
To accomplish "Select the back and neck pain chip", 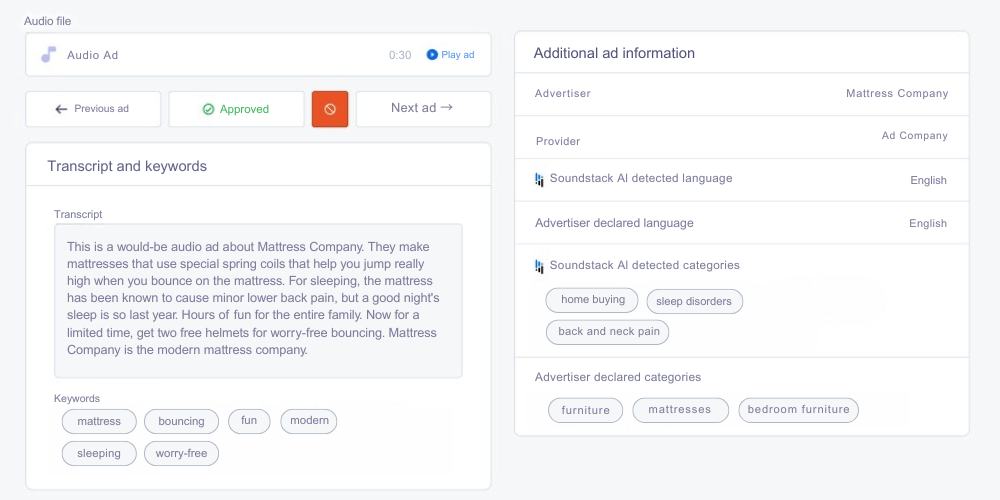I will coord(607,332).
